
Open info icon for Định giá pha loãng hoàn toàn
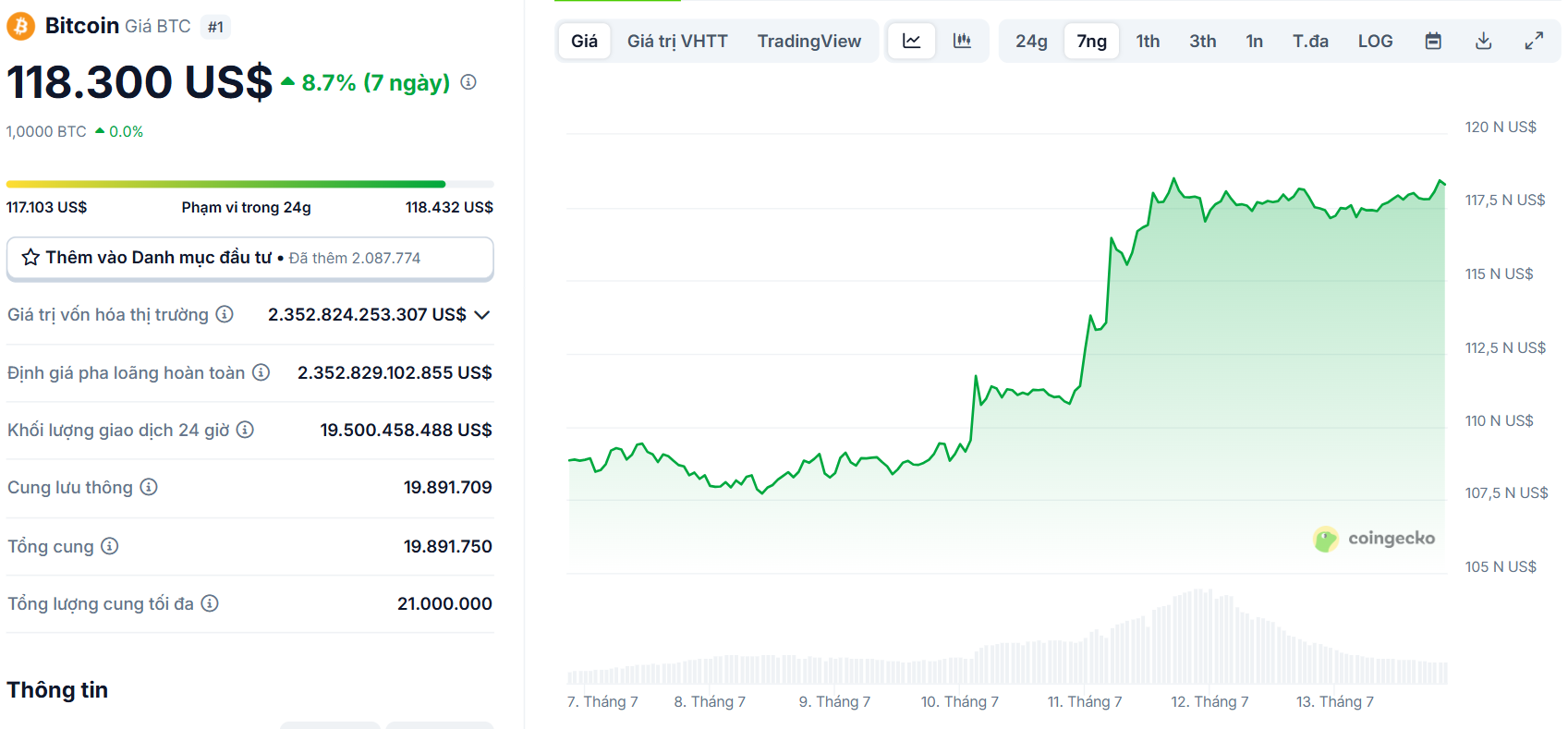click(261, 372)
